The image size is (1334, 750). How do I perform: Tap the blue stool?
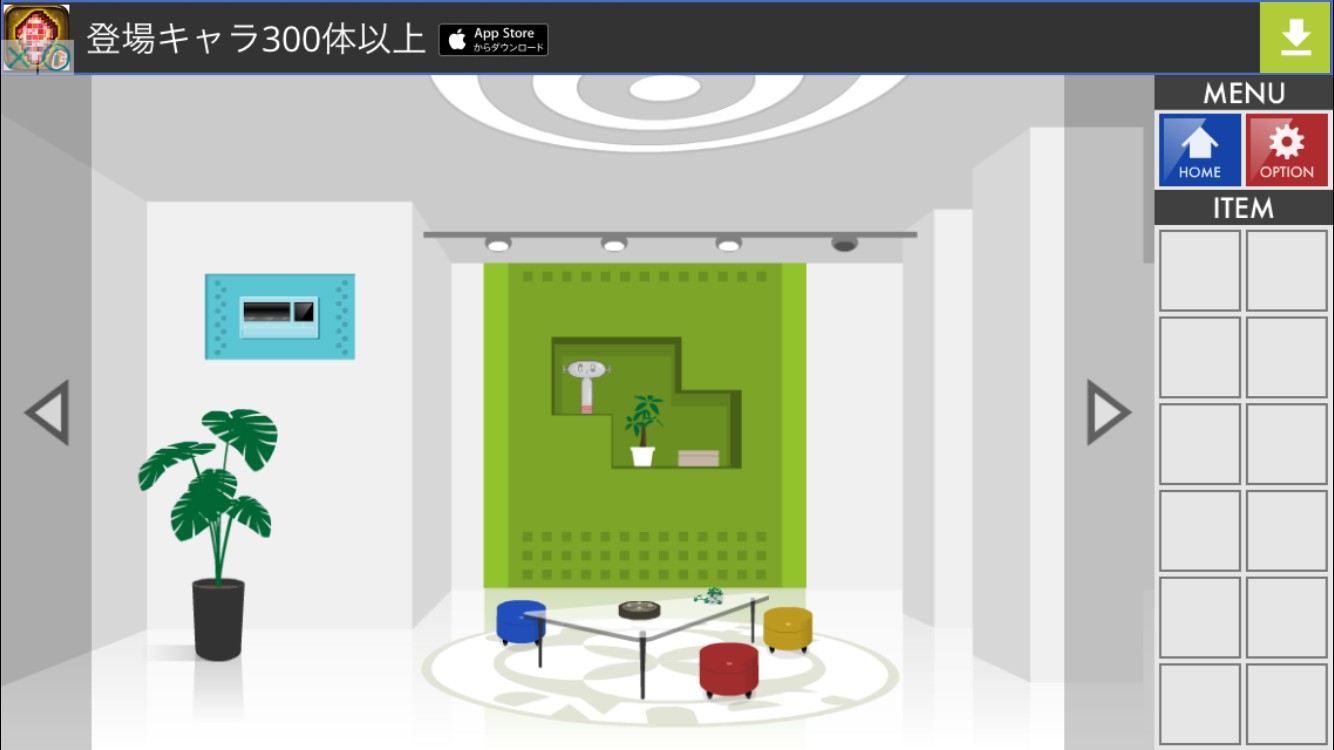(520, 620)
